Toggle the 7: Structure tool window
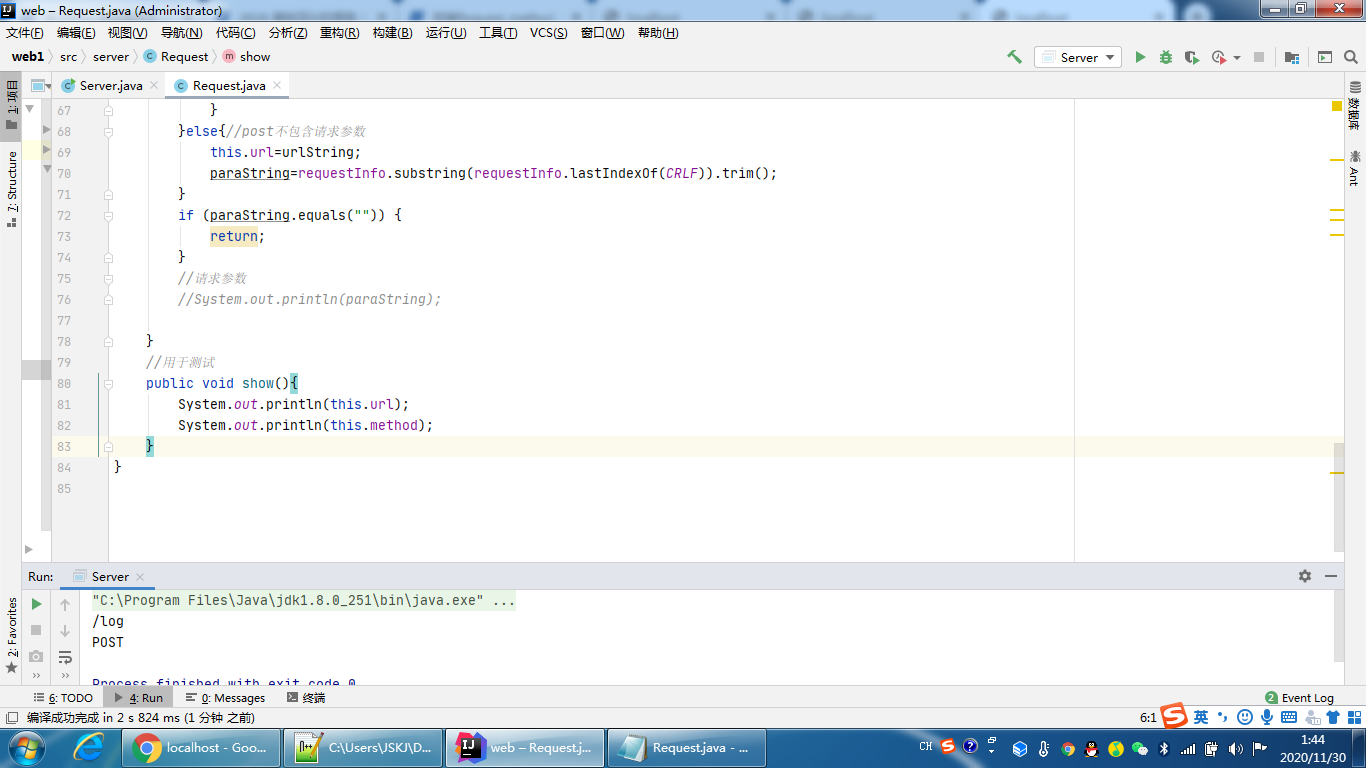The height and width of the screenshot is (768, 1366). click(11, 189)
